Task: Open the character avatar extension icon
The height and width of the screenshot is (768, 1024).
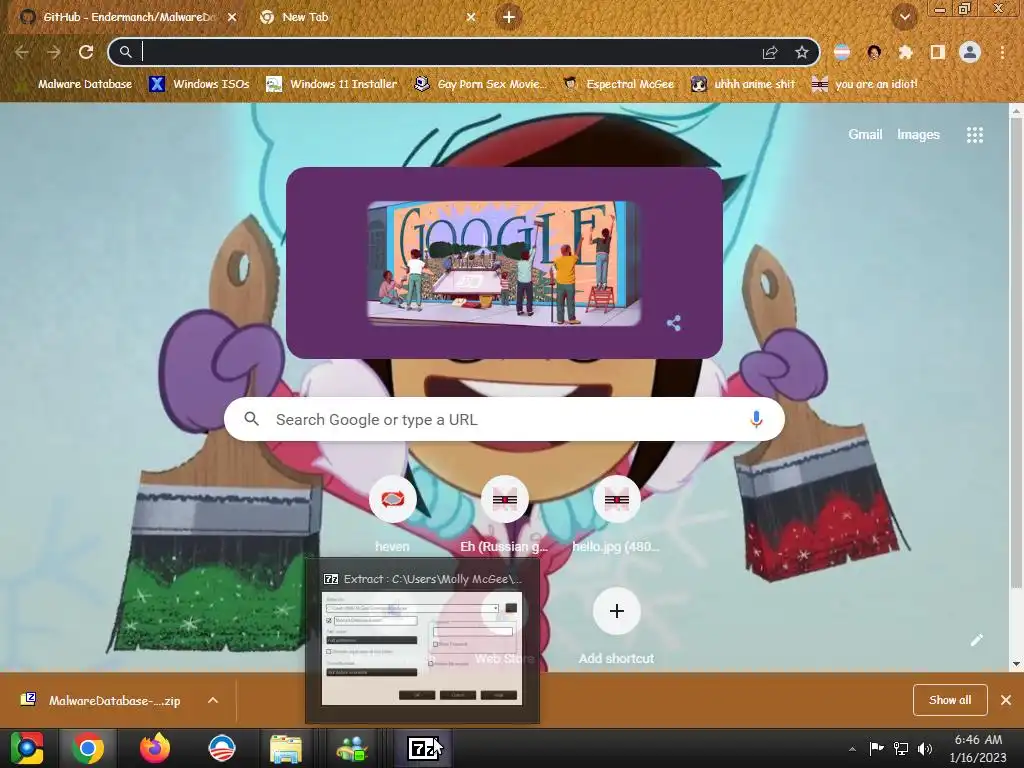Action: (874, 52)
